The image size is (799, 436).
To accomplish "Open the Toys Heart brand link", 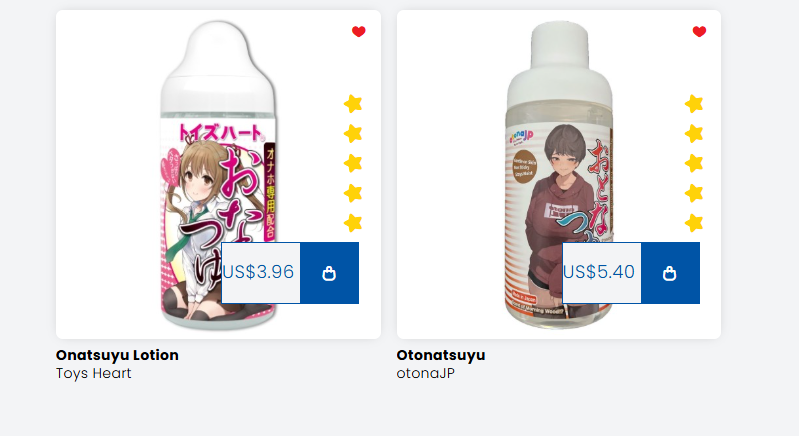I will (94, 373).
